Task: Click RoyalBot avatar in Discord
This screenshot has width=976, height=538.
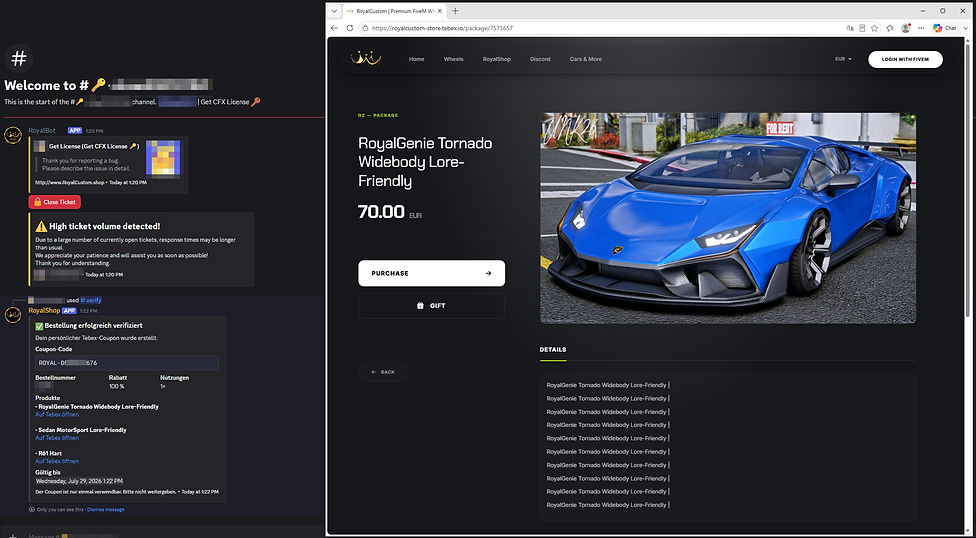Action: [x=14, y=135]
